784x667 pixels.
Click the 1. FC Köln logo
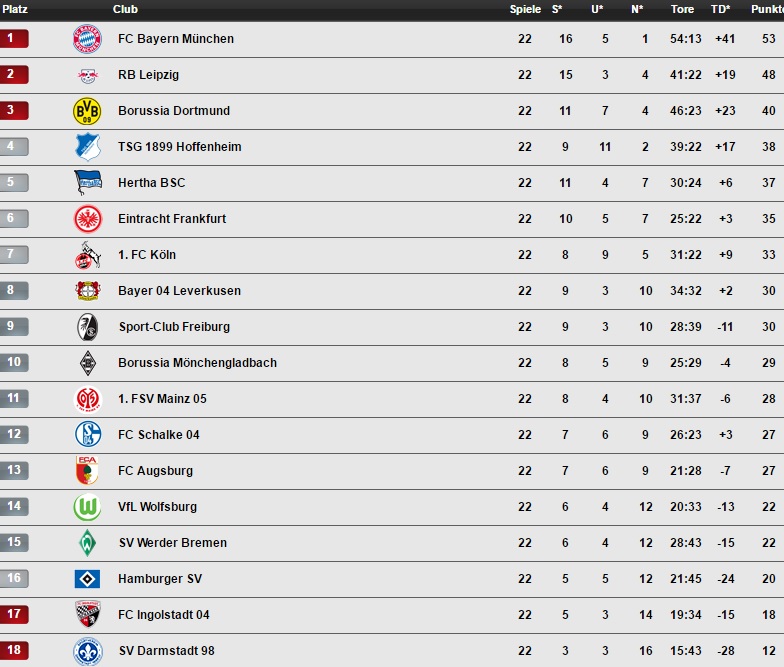(x=88, y=255)
